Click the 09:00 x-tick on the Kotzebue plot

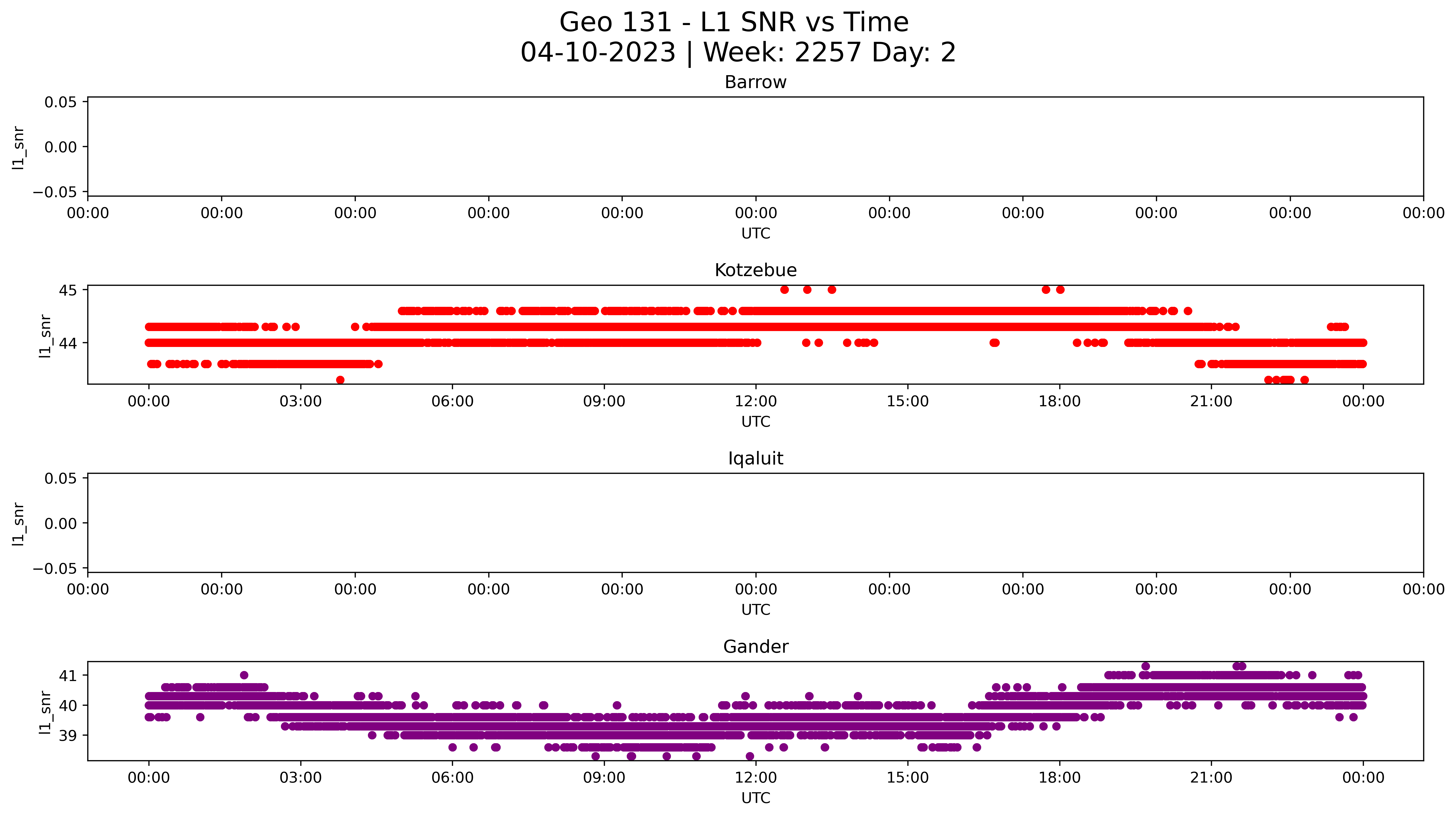pyautogui.click(x=604, y=401)
